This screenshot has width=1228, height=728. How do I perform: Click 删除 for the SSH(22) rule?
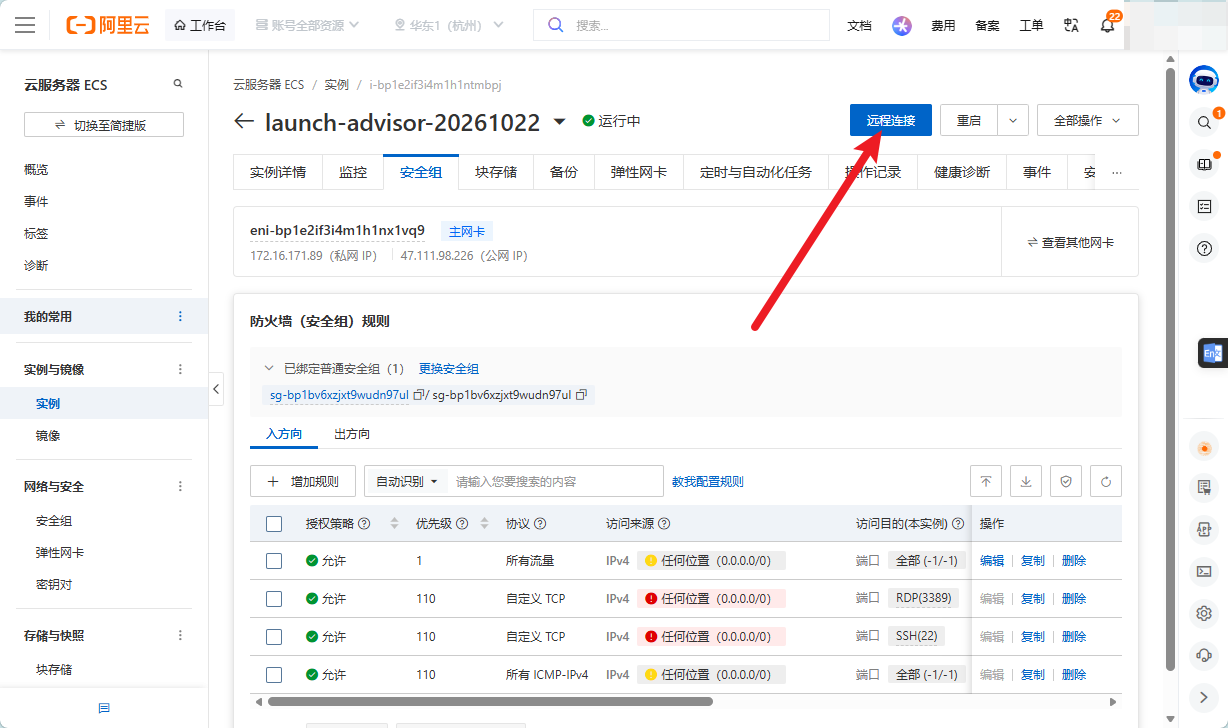coord(1074,637)
